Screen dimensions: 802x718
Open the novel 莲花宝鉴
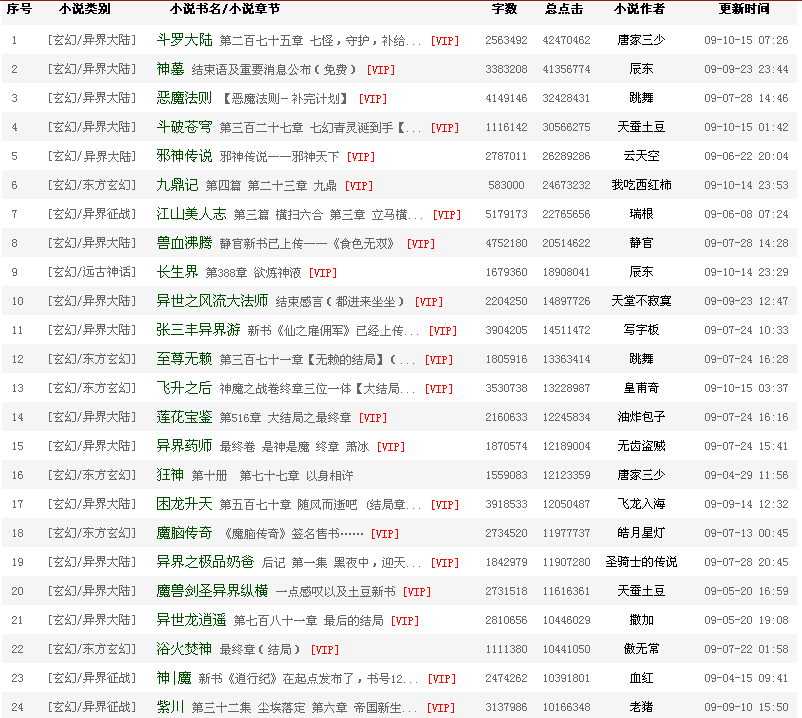coord(184,417)
